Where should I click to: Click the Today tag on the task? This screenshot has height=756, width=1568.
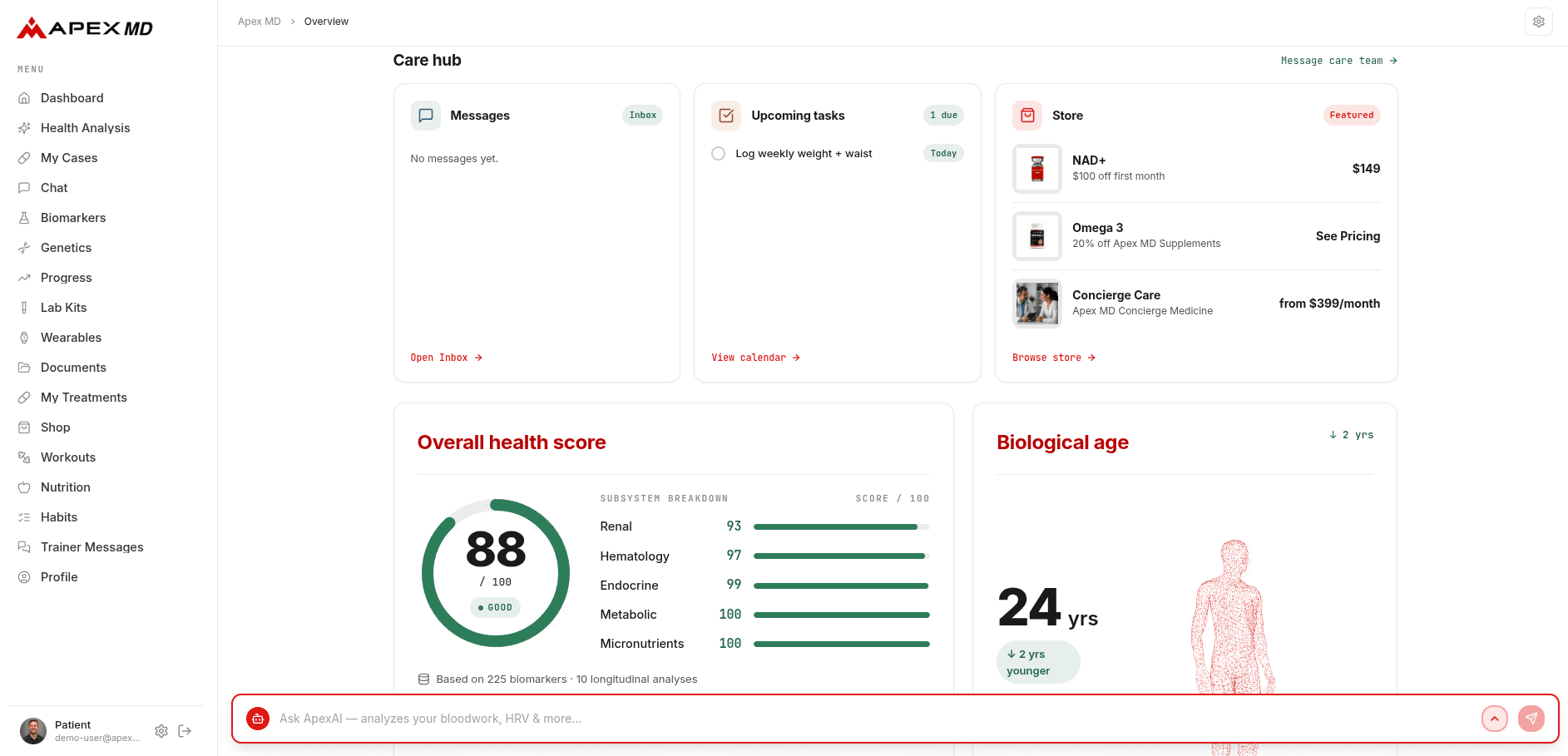[943, 154]
